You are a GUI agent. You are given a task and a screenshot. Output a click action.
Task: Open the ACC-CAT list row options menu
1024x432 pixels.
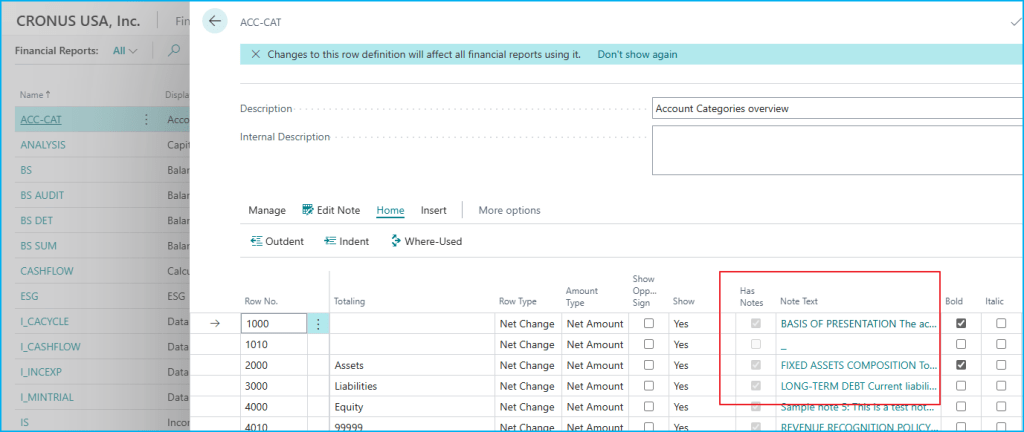[146, 120]
